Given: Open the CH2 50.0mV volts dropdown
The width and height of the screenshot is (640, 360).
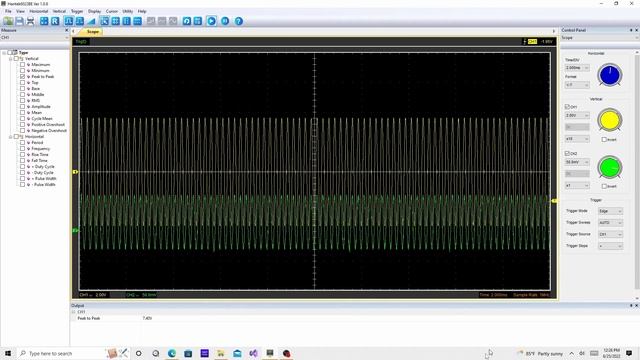Looking at the screenshot, I should click(x=577, y=162).
